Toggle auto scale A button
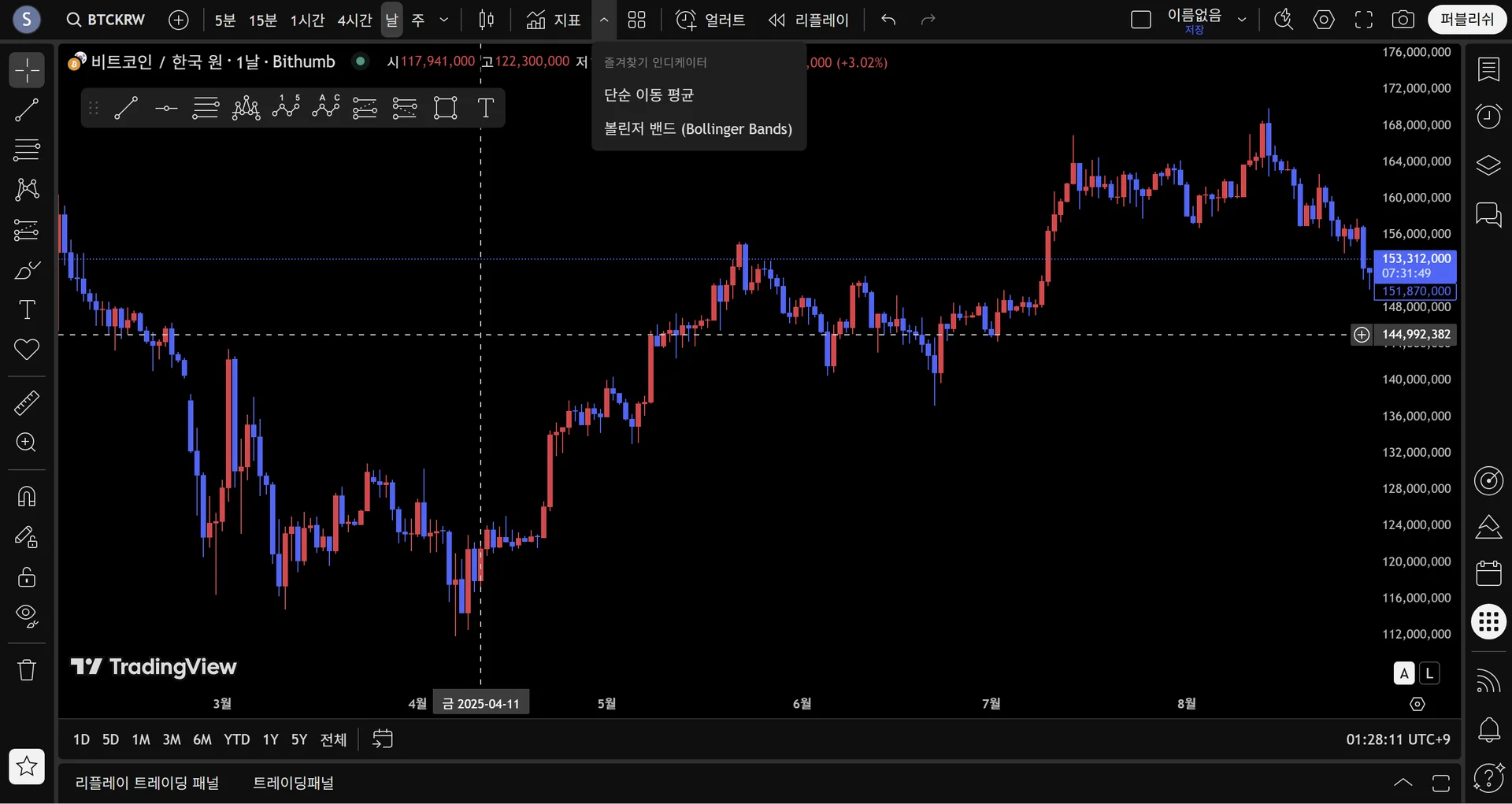This screenshot has width=1512, height=804. 1403,674
